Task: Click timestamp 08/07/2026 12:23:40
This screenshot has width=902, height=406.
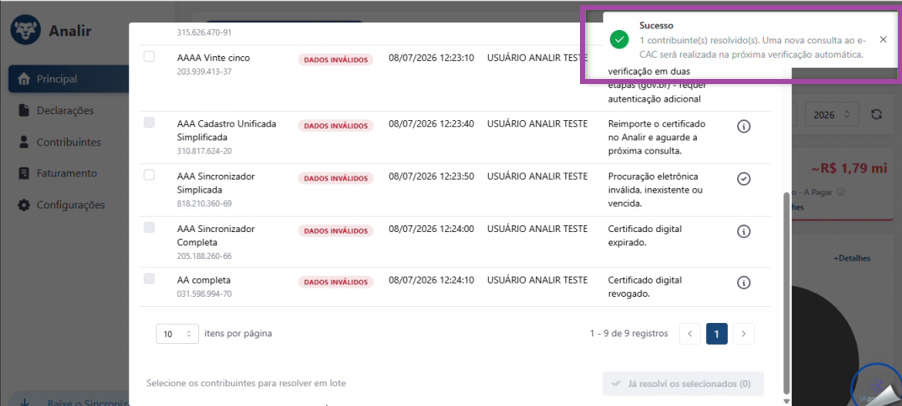Action: click(x=431, y=124)
